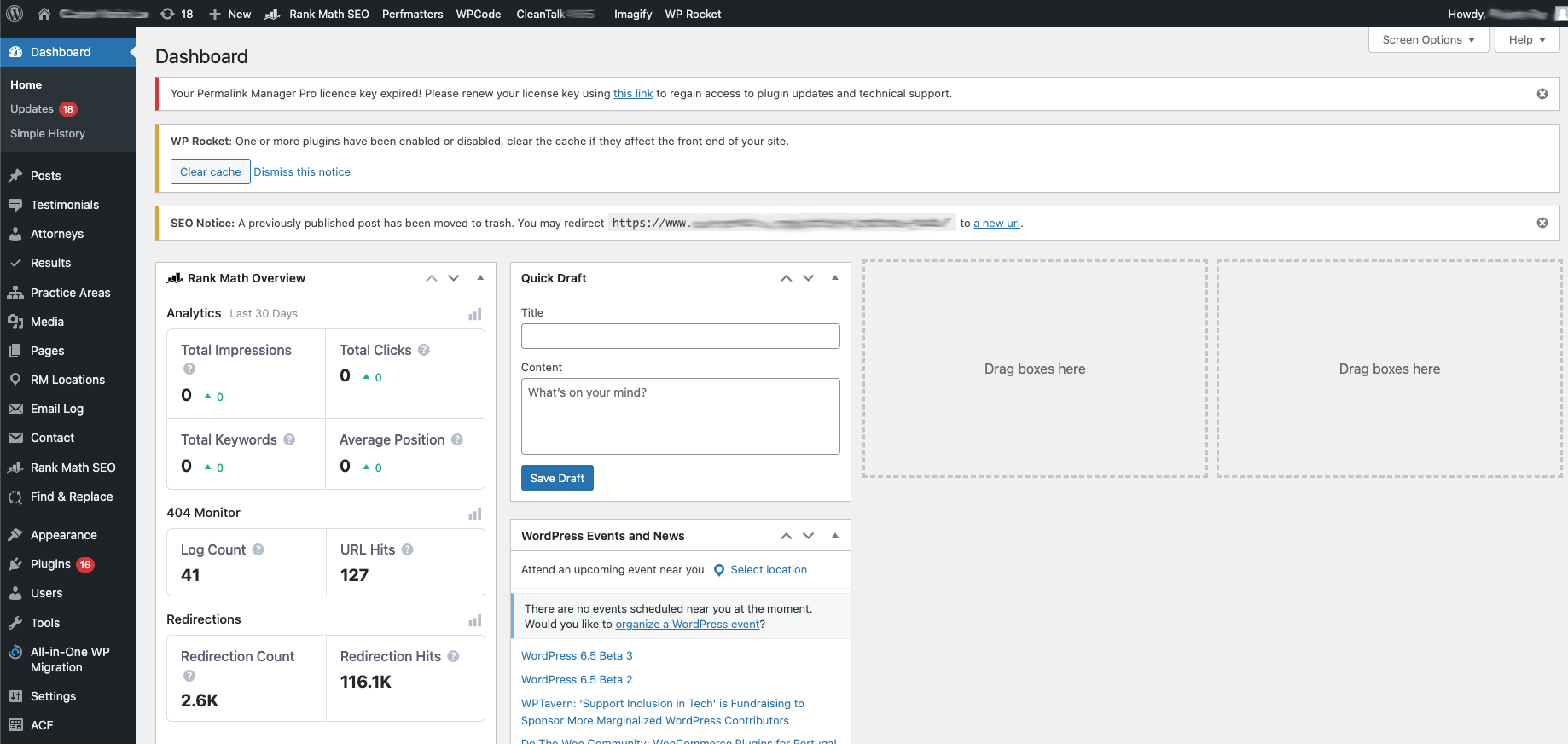Click help icon next to Total Clicks

tap(424, 350)
